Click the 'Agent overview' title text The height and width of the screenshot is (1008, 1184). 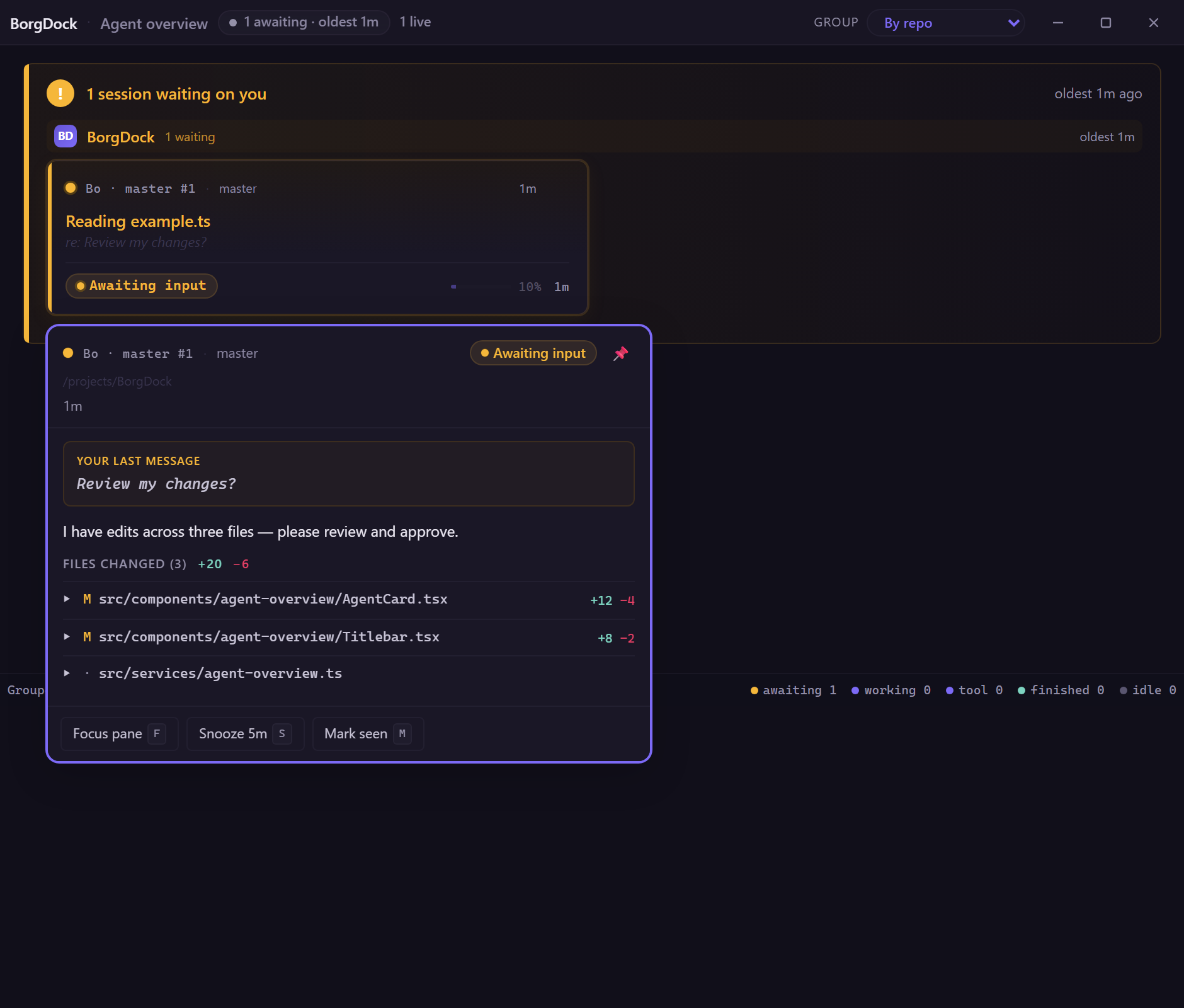pos(154,23)
